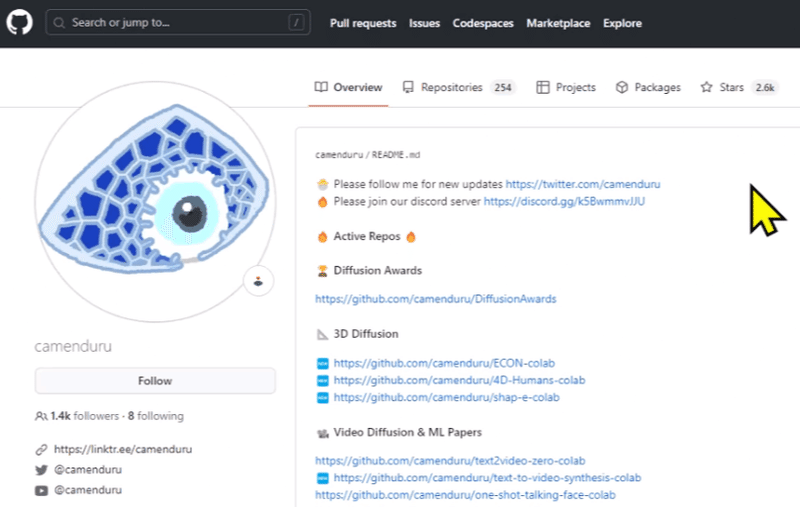Click the trophy emoji by Diffusion Awards
800x507 pixels.
(322, 271)
